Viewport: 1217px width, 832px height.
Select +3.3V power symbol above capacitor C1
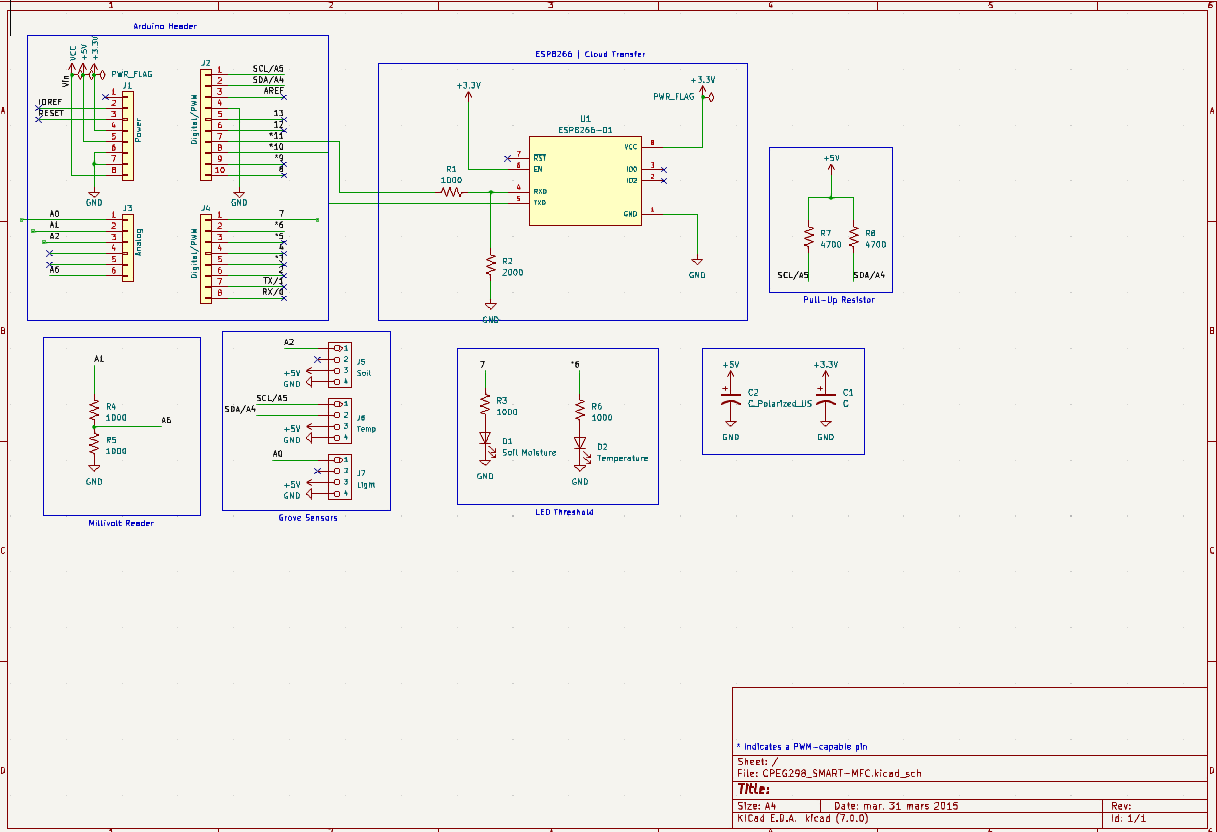825,369
